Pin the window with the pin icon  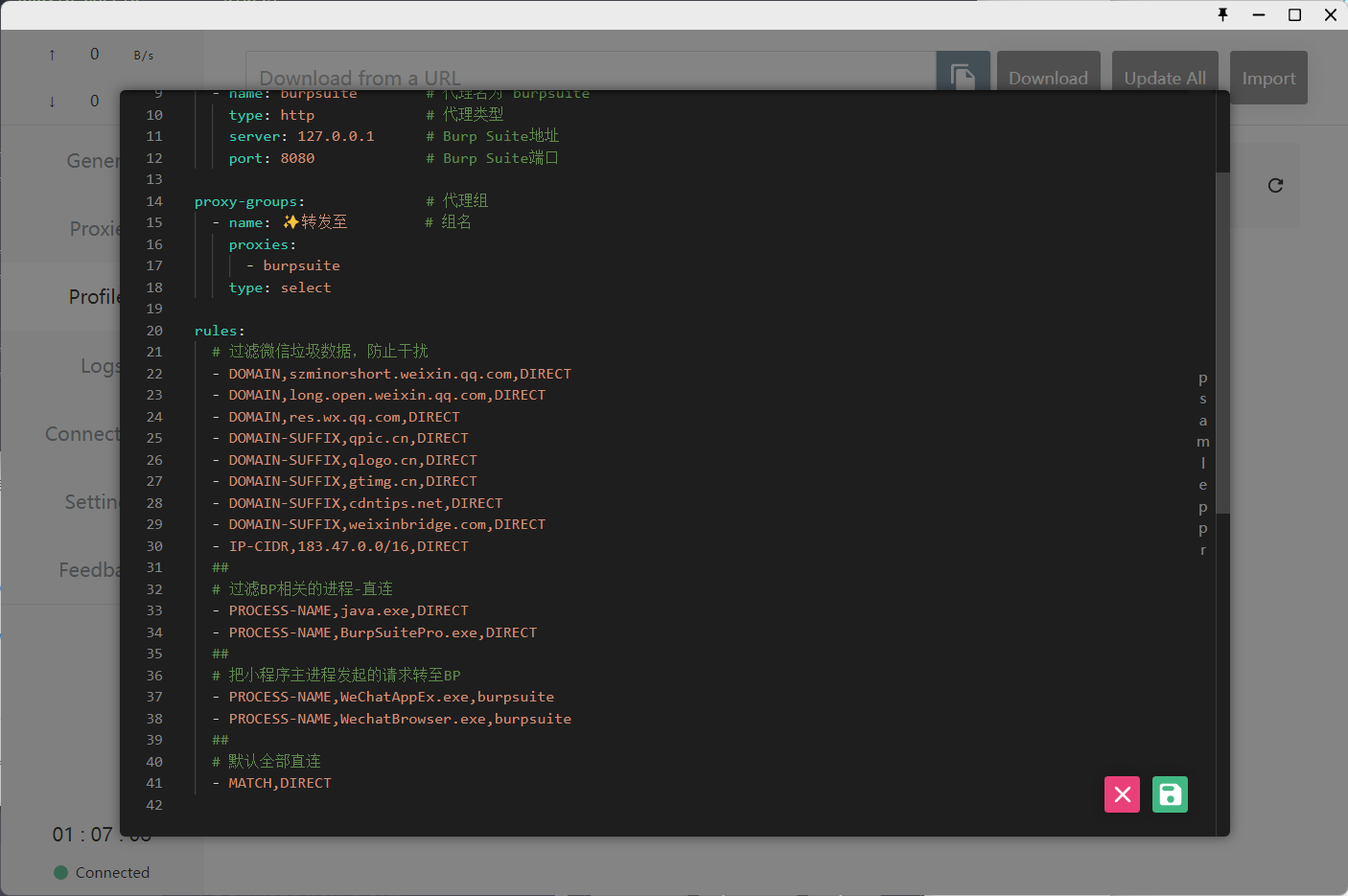1222,14
